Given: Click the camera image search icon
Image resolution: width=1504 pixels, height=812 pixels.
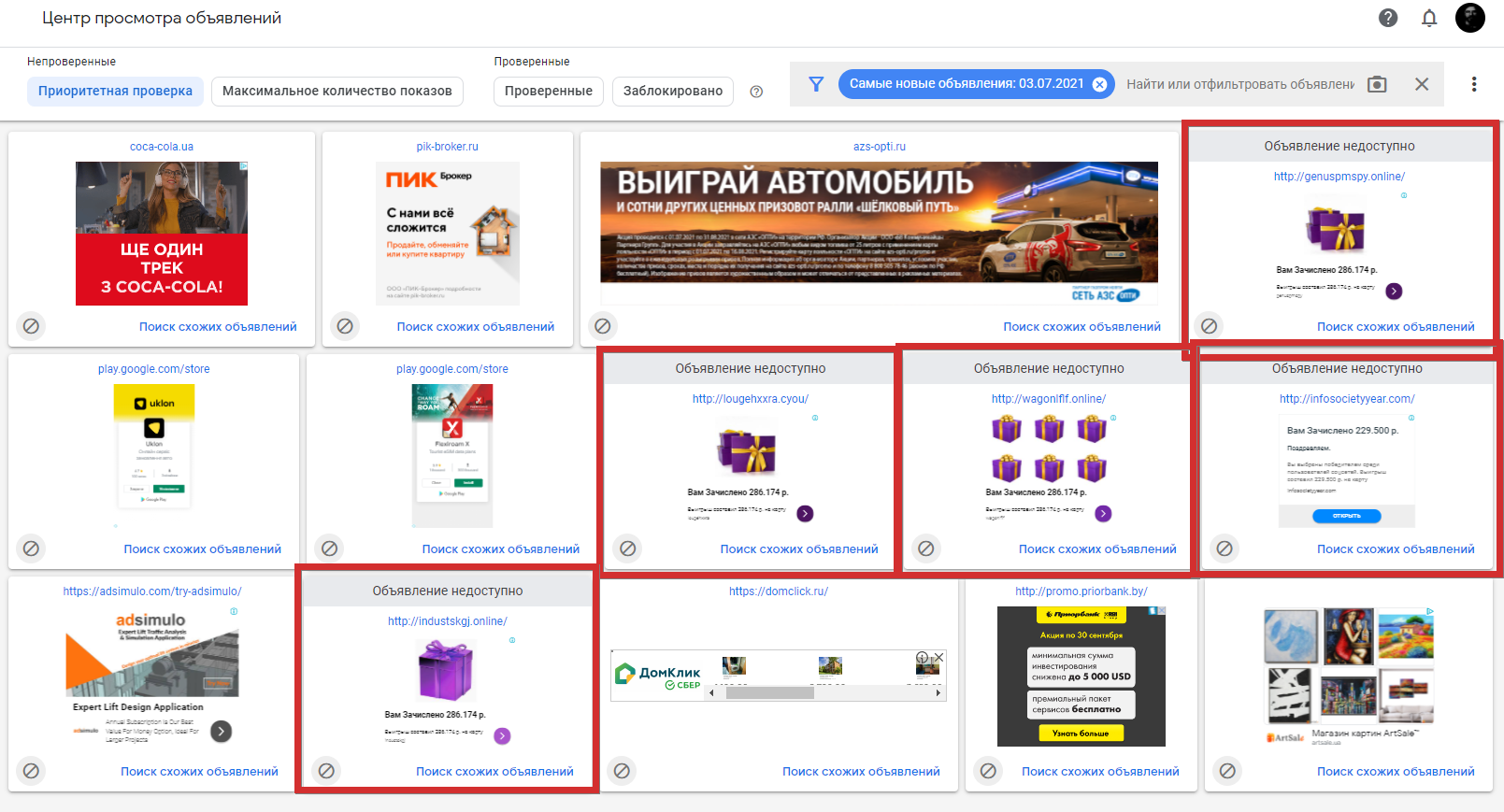Looking at the screenshot, I should click(x=1377, y=84).
